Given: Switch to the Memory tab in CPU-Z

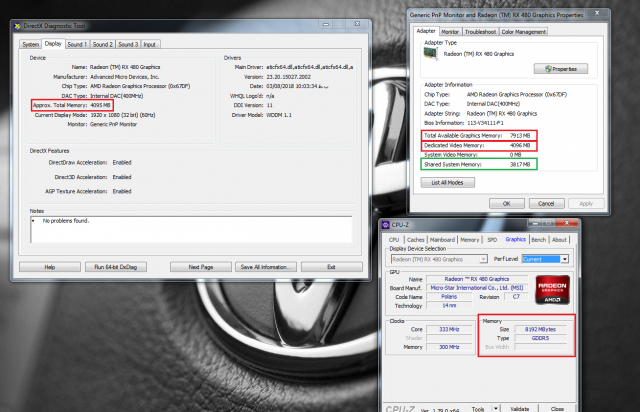Looking at the screenshot, I should coord(468,240).
